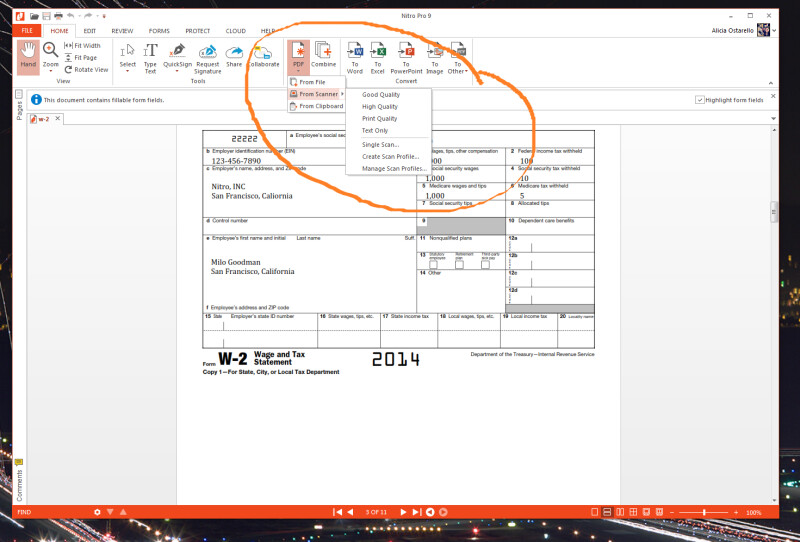Screen dimensions: 800x542
Task: Convert document To PowerPoint
Action: (x=406, y=58)
